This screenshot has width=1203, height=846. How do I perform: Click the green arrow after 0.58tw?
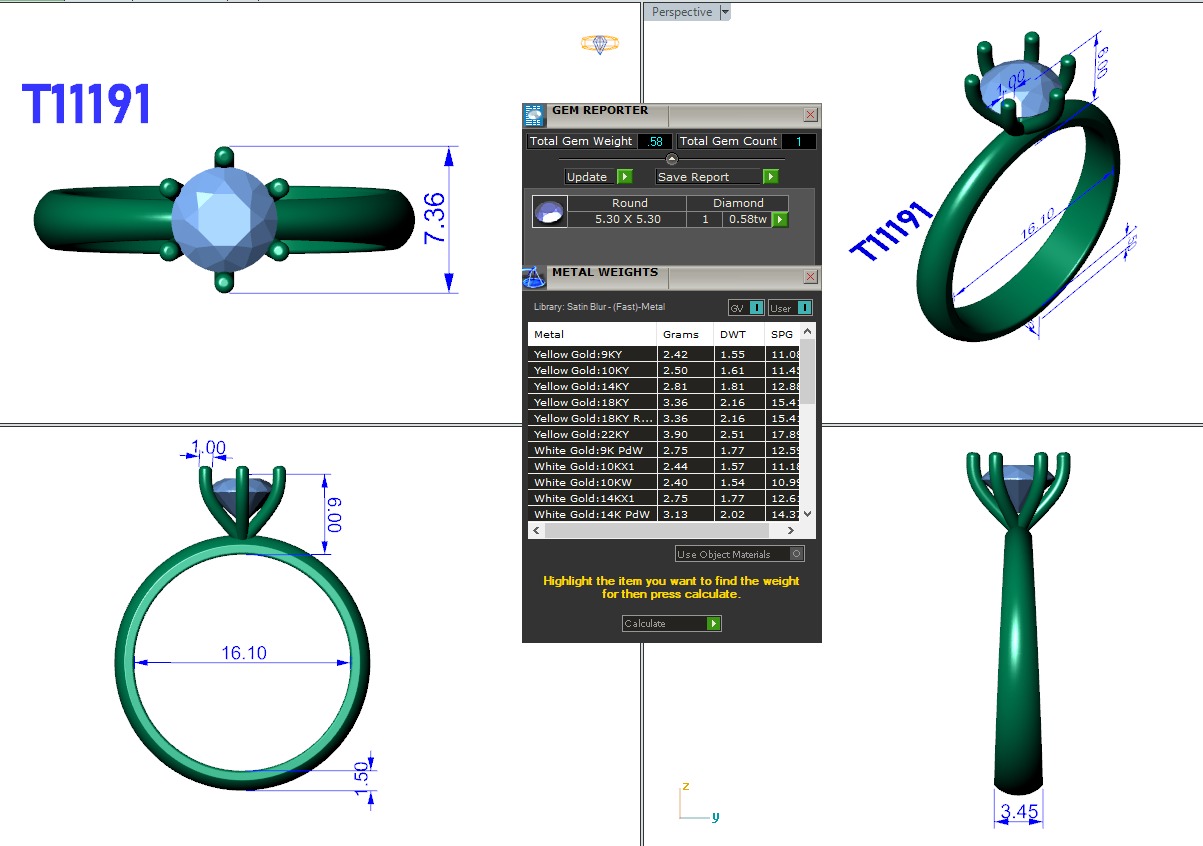780,219
